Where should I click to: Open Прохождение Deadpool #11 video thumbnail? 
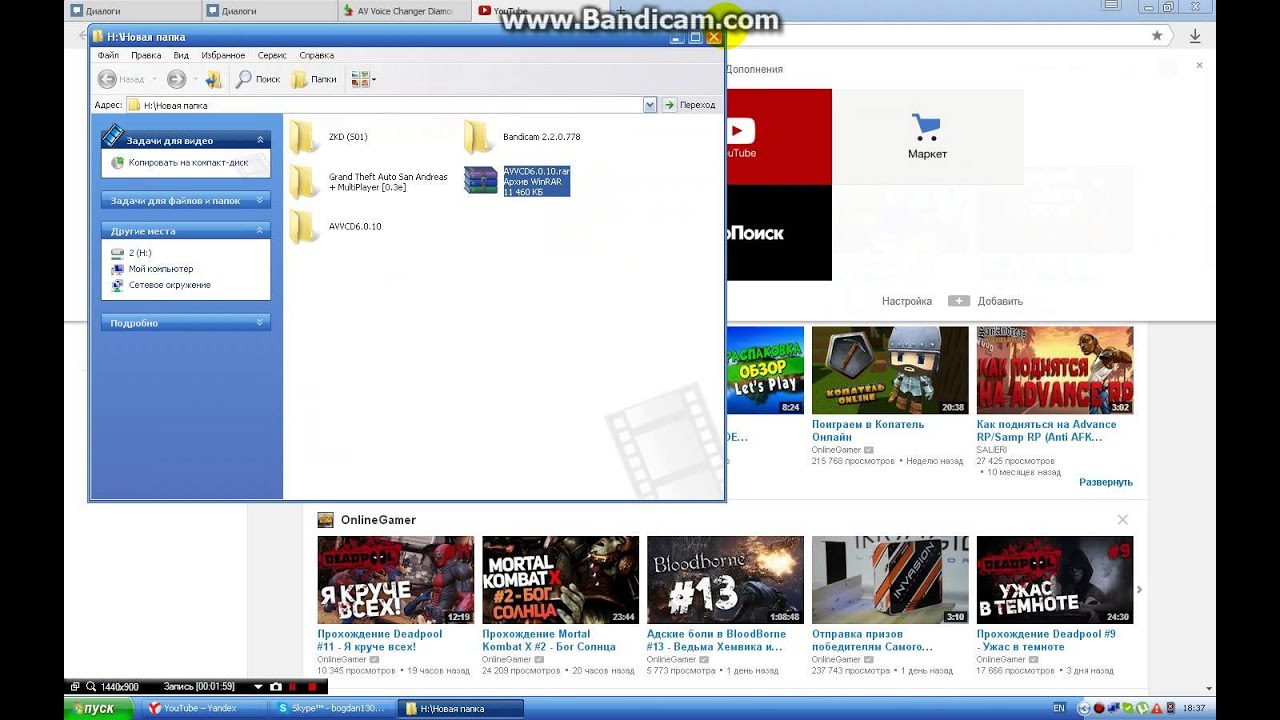(396, 580)
